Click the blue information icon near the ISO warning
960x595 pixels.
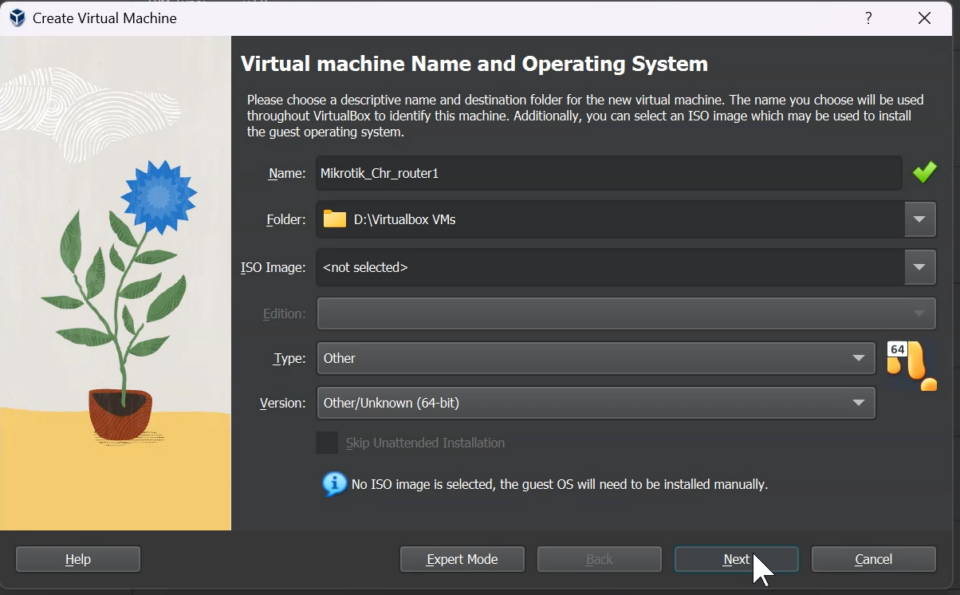point(334,483)
